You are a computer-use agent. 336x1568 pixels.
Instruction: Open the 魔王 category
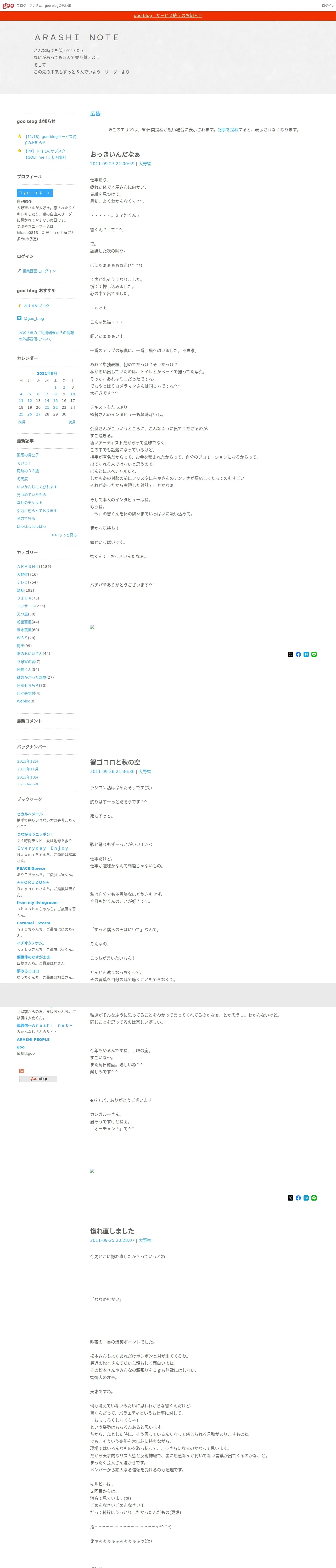[21, 645]
